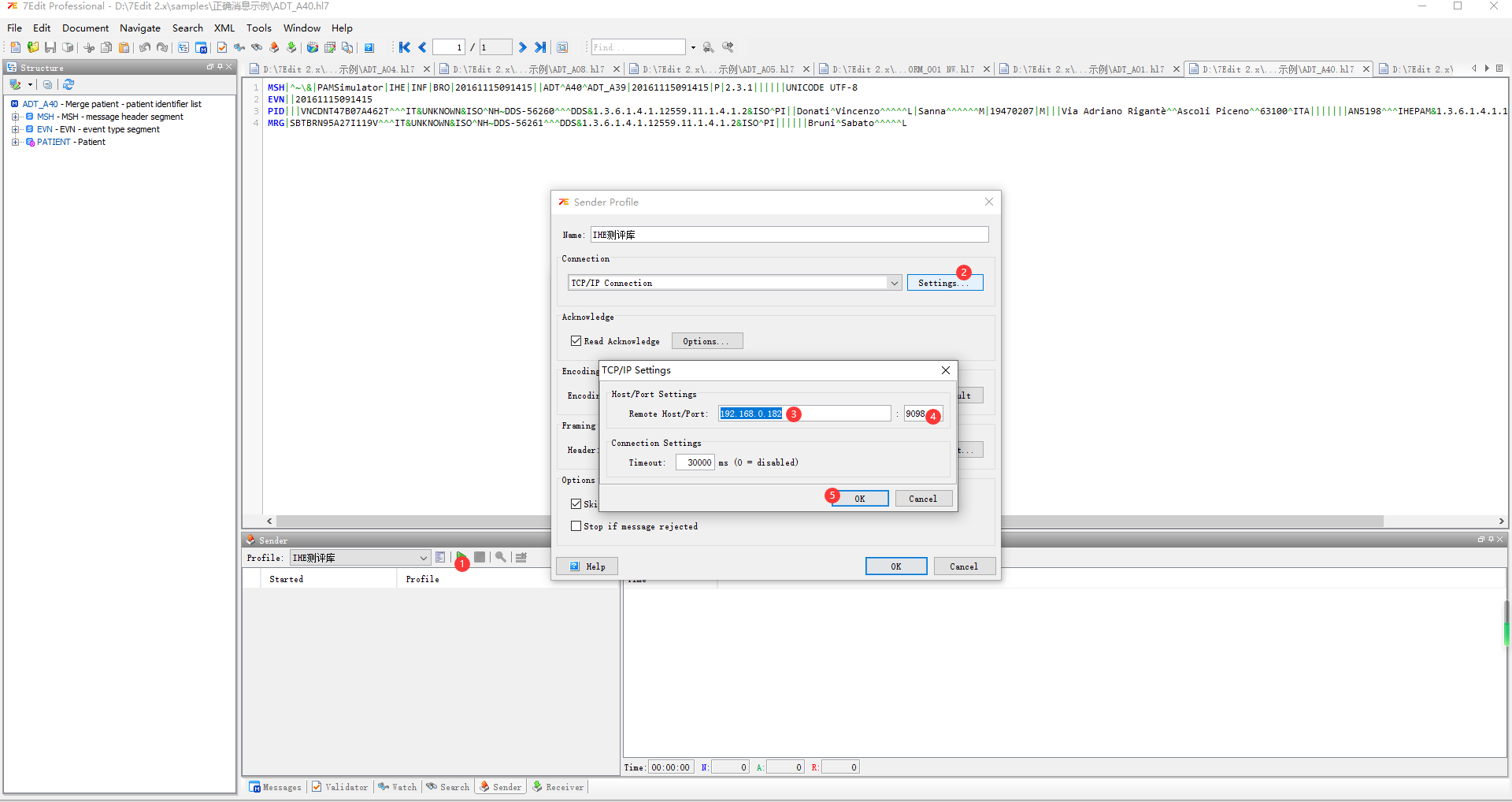
Task: Open the Navigate menu
Action: pyautogui.click(x=139, y=28)
